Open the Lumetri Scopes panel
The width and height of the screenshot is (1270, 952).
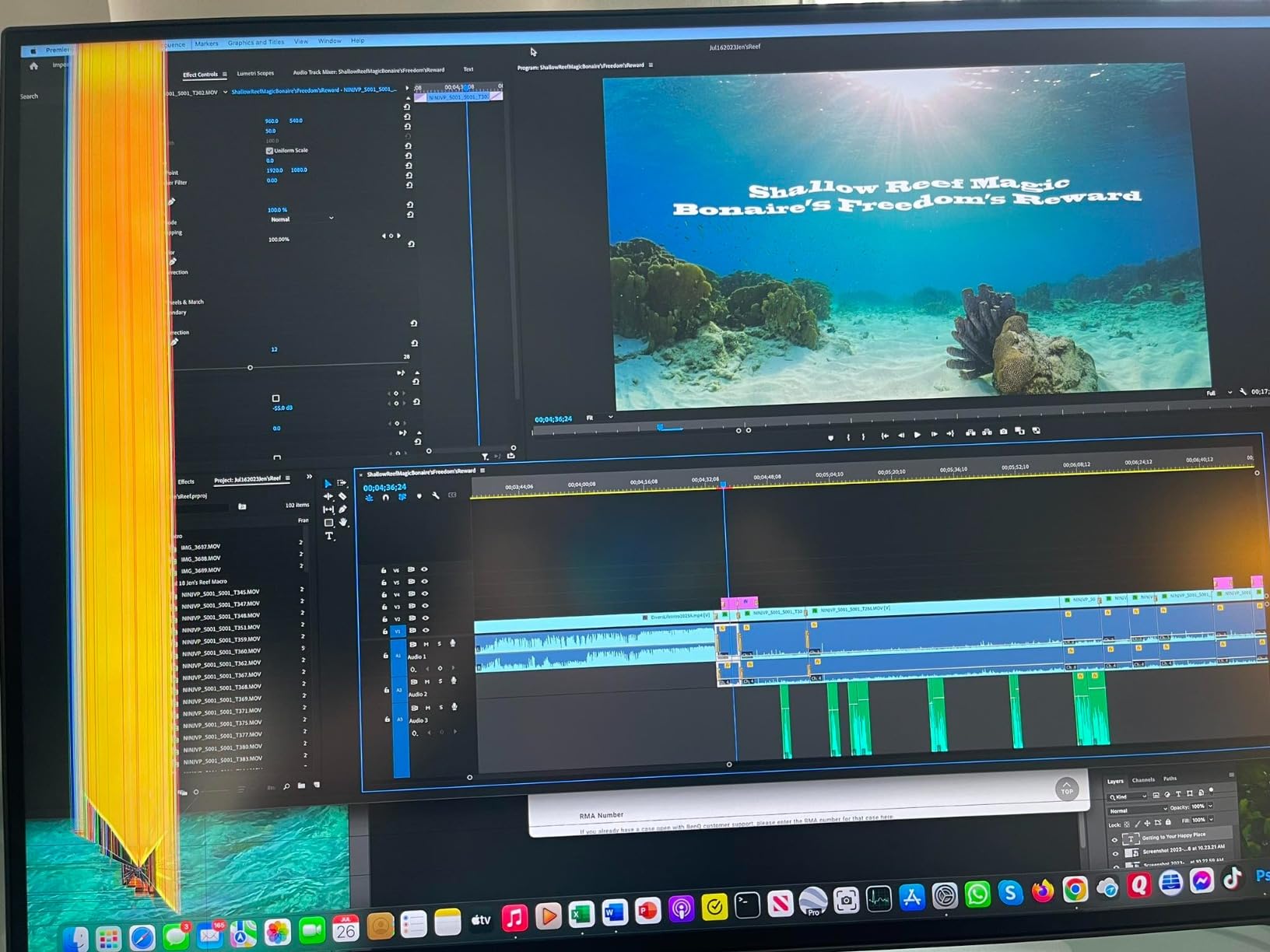coord(255,73)
